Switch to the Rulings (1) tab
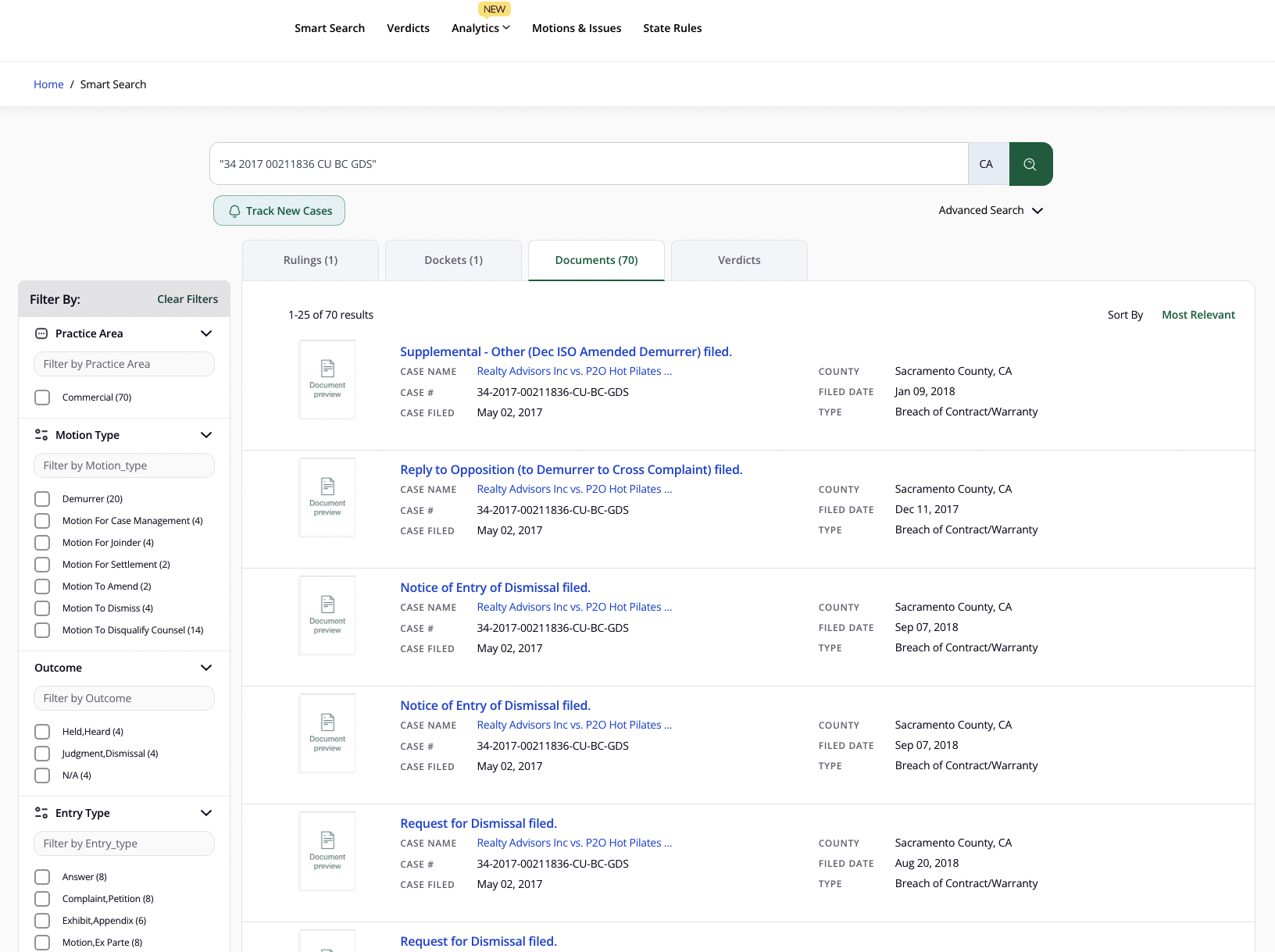 pos(310,260)
